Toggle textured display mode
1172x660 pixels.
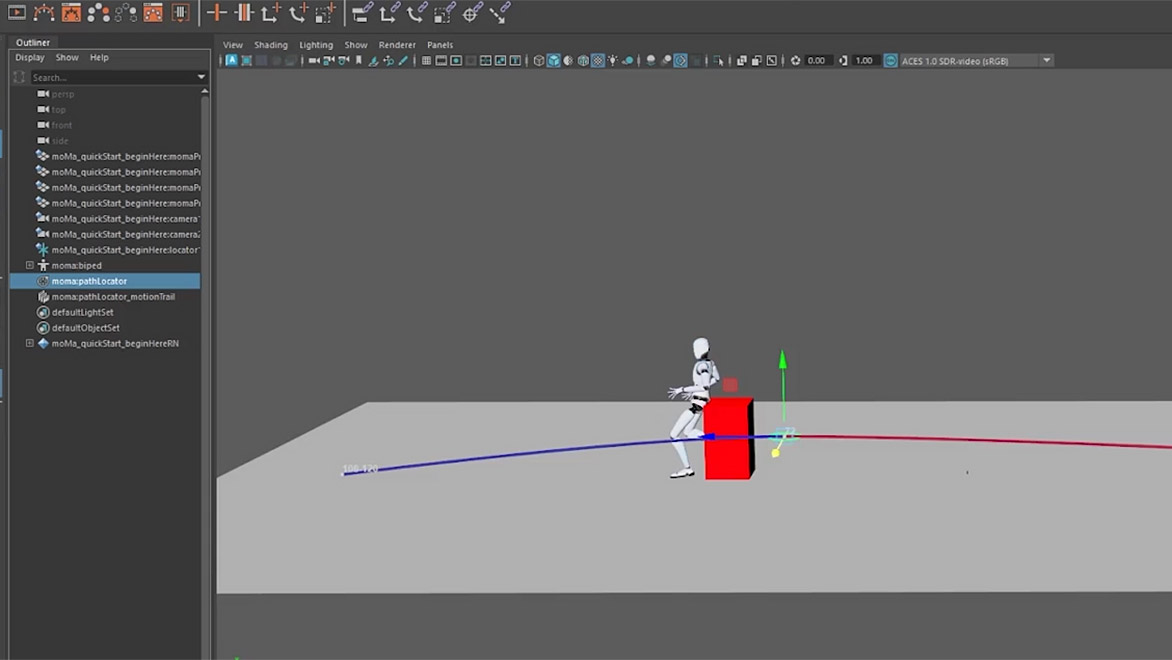tap(598, 61)
